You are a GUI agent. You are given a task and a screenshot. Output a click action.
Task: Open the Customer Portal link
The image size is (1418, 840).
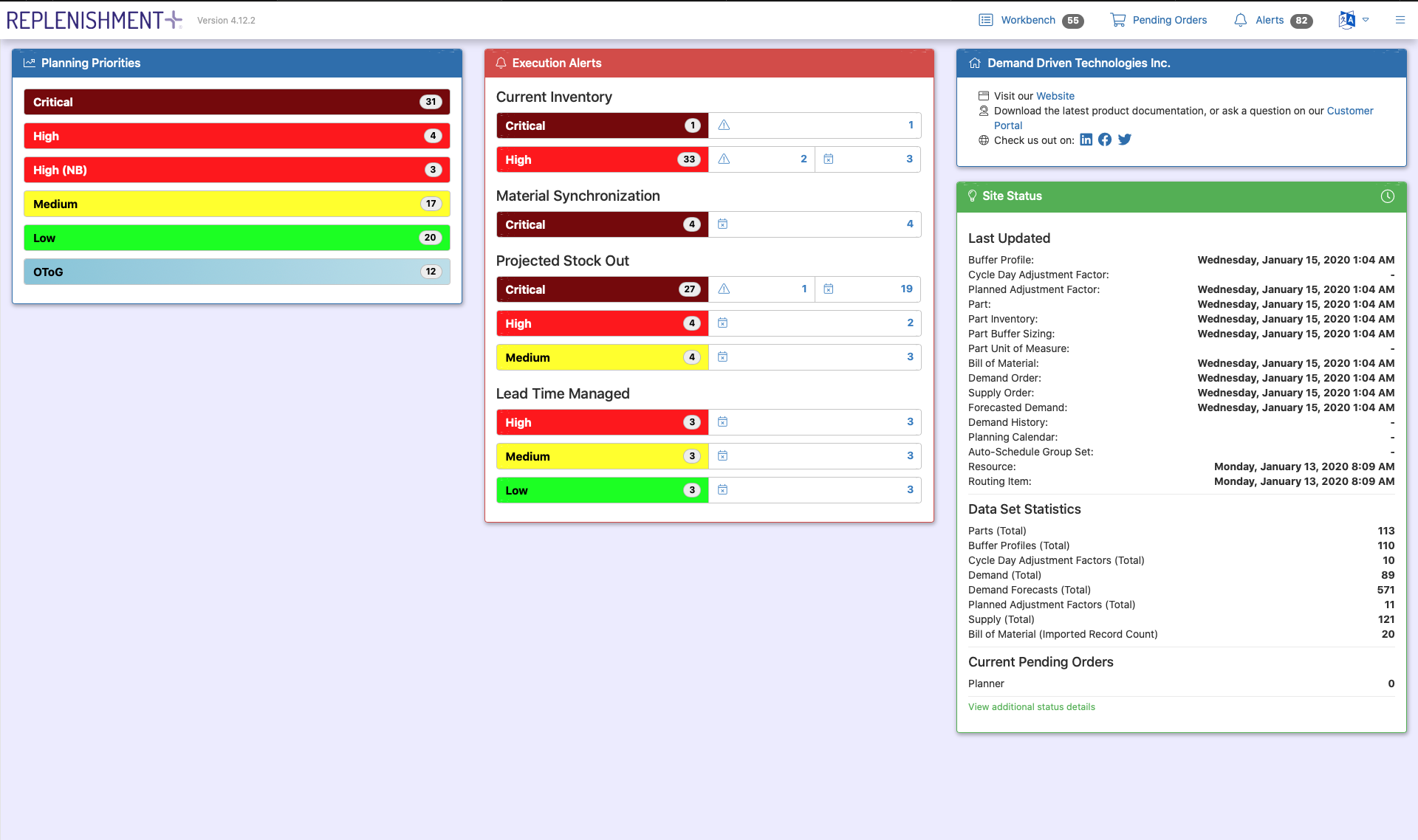pos(1349,111)
